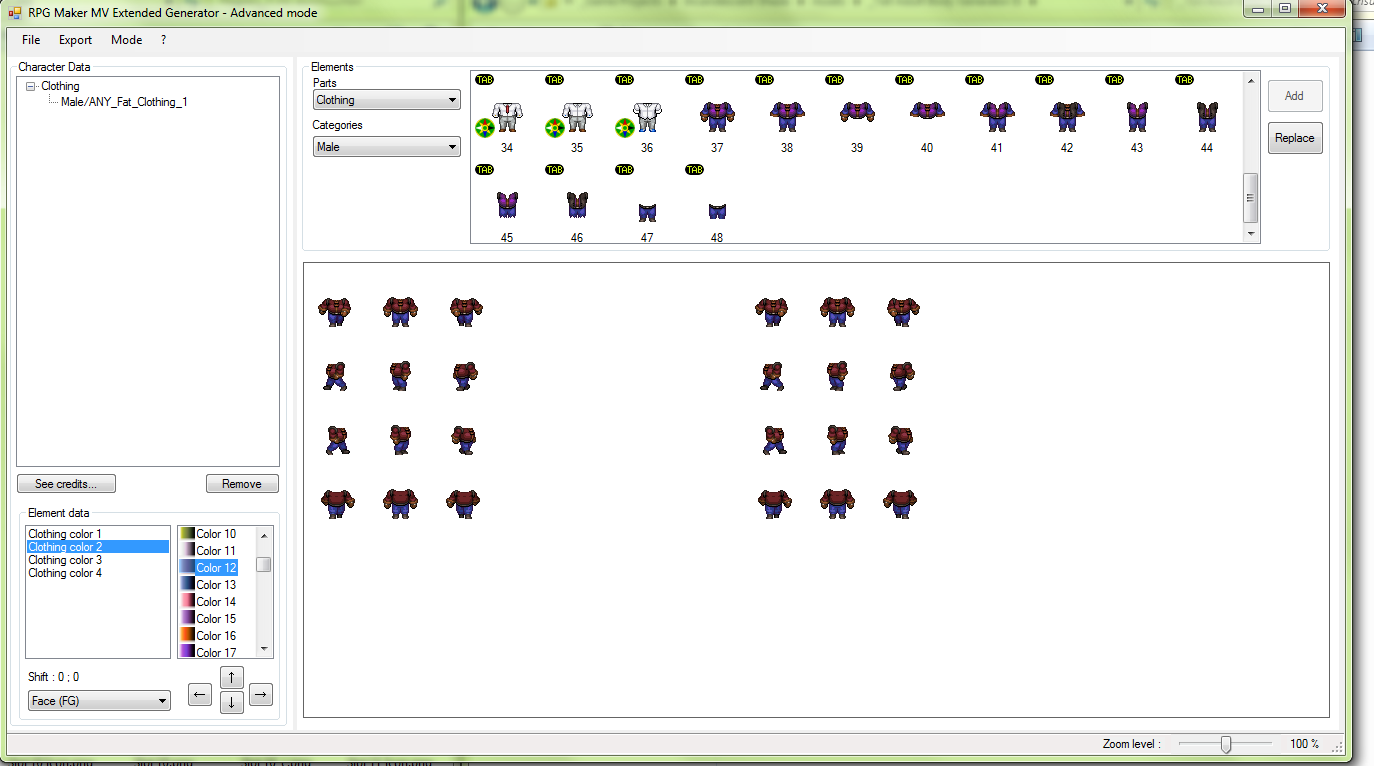Click the TAB badge above element 37

(695, 80)
